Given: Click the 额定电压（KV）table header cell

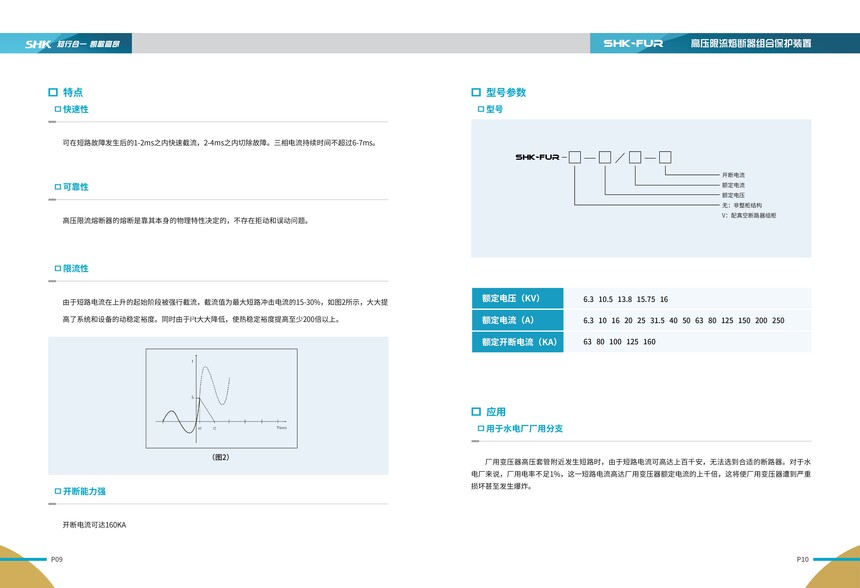Looking at the screenshot, I should (517, 298).
